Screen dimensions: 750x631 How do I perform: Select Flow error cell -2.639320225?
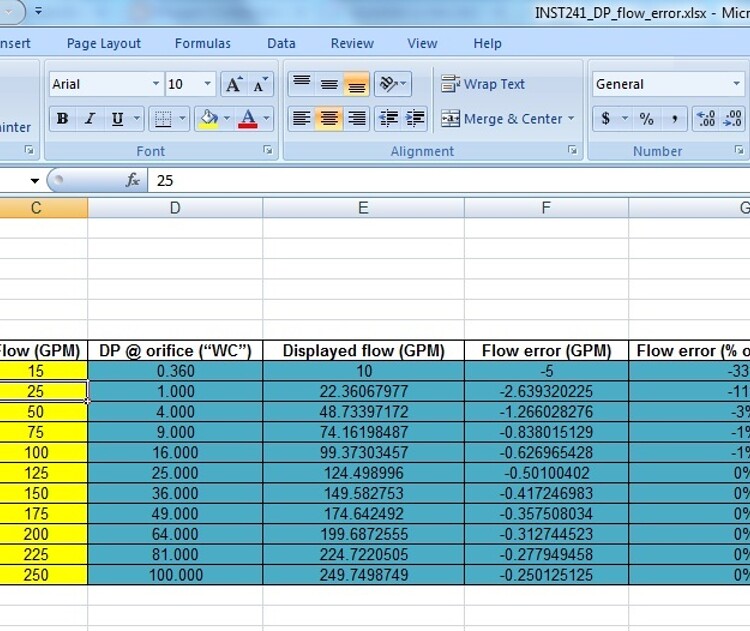546,391
